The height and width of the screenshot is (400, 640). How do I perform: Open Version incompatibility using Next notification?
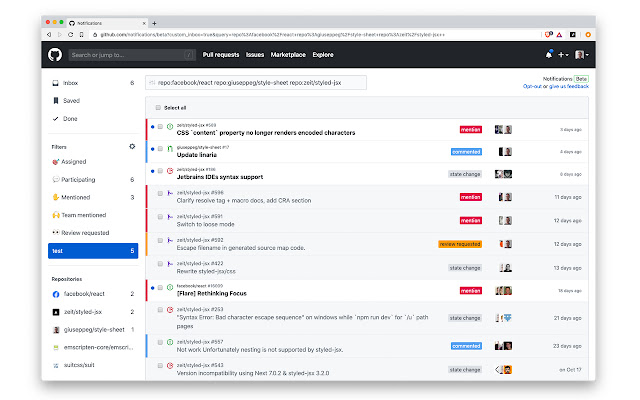[x=253, y=373]
